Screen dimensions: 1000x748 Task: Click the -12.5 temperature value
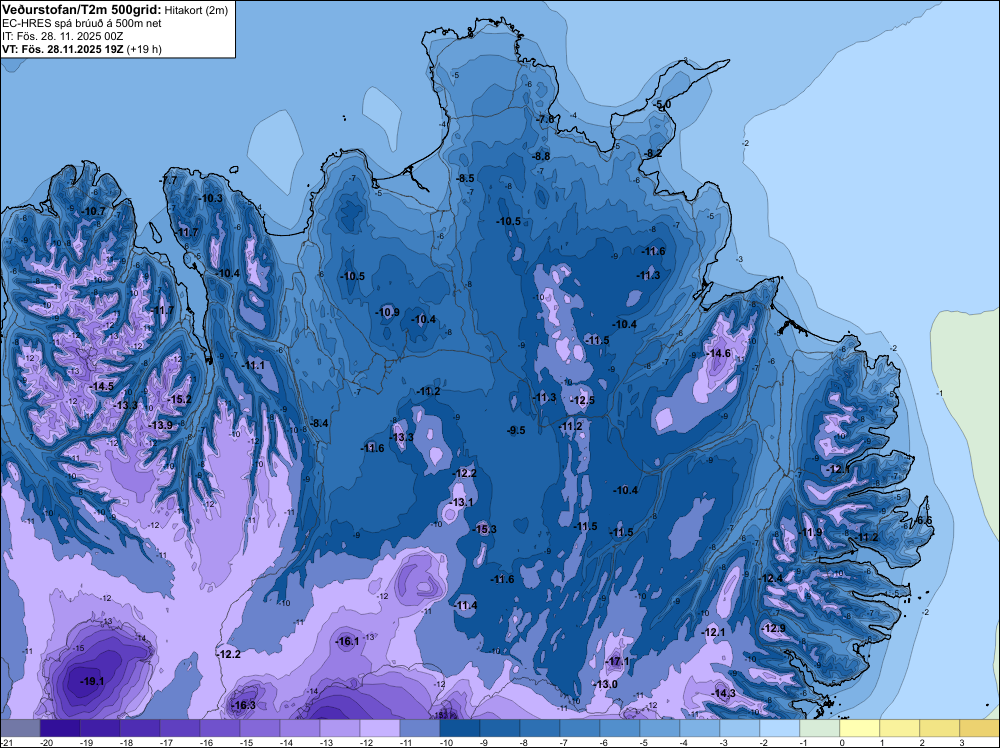582,400
